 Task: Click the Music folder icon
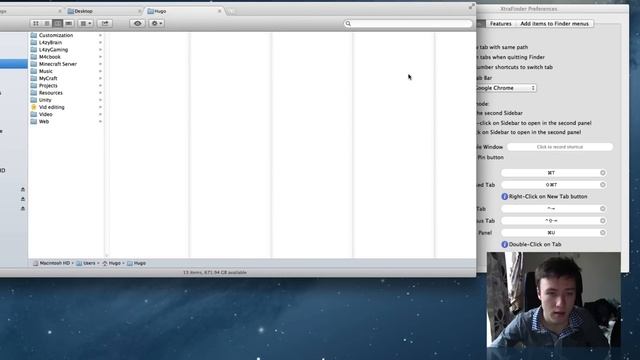tap(34, 71)
